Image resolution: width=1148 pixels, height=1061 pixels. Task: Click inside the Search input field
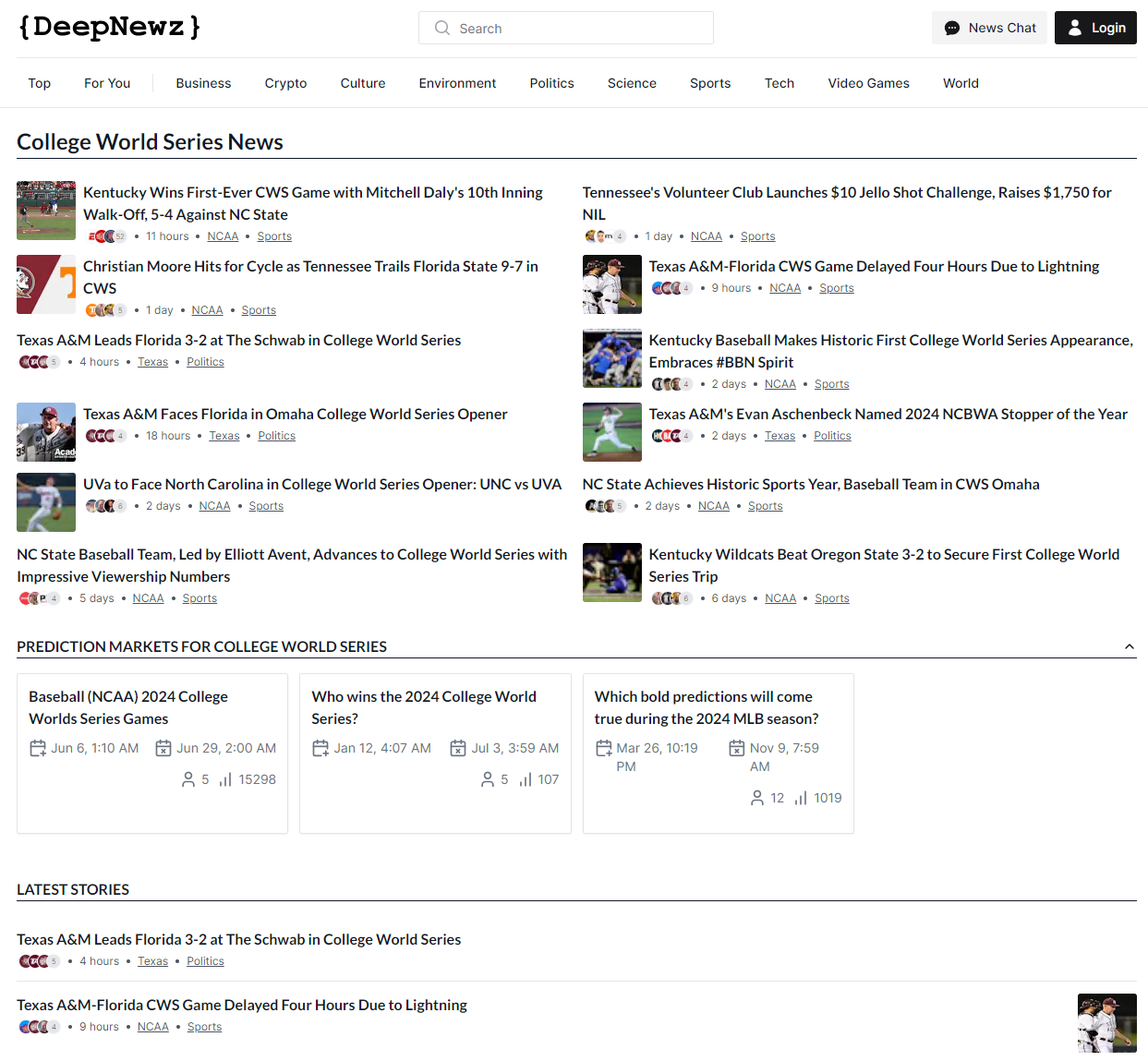tap(566, 28)
